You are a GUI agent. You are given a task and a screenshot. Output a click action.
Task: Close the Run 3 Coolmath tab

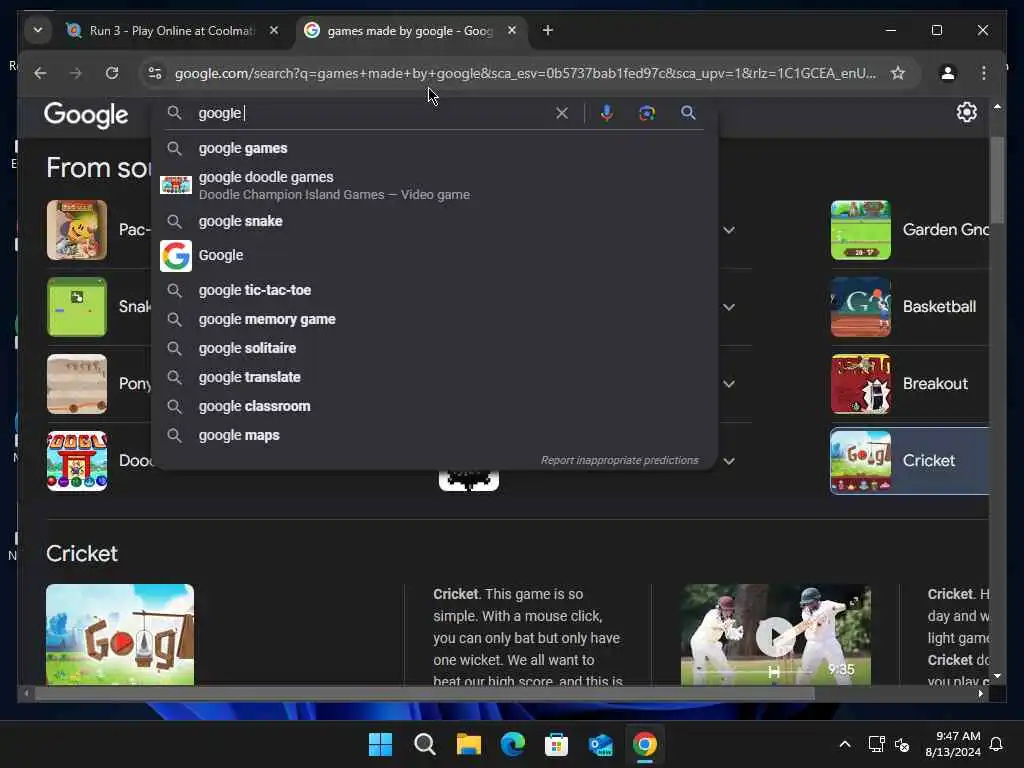pyautogui.click(x=274, y=30)
